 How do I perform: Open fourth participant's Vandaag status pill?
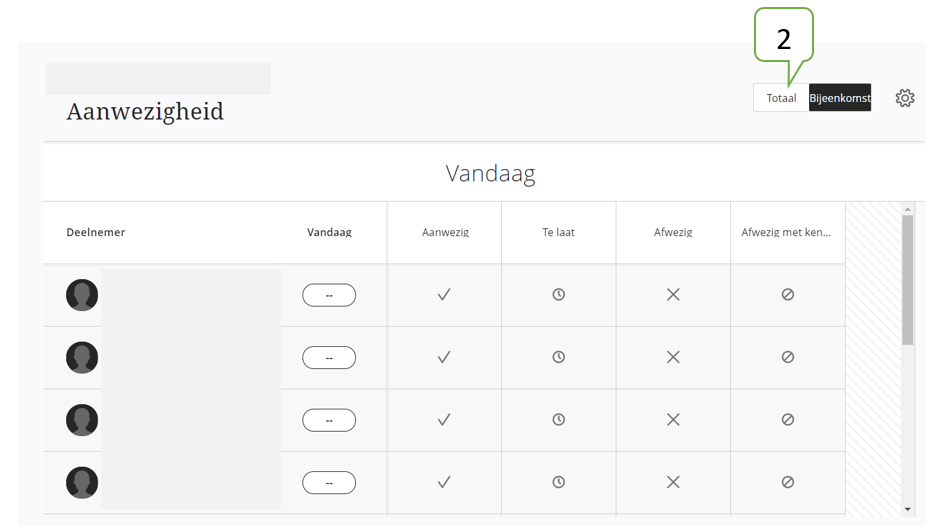329,483
